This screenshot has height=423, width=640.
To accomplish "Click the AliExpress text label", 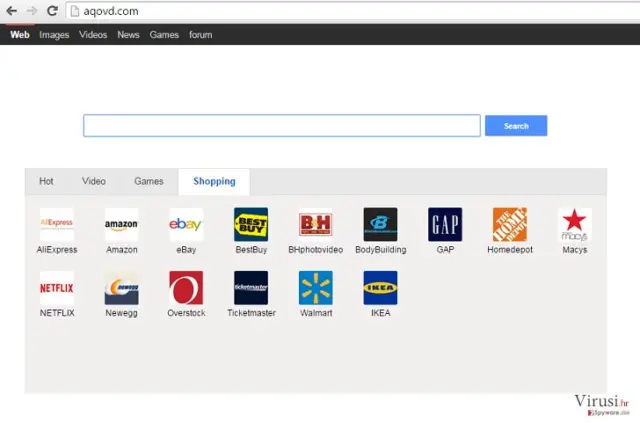I will [x=57, y=249].
